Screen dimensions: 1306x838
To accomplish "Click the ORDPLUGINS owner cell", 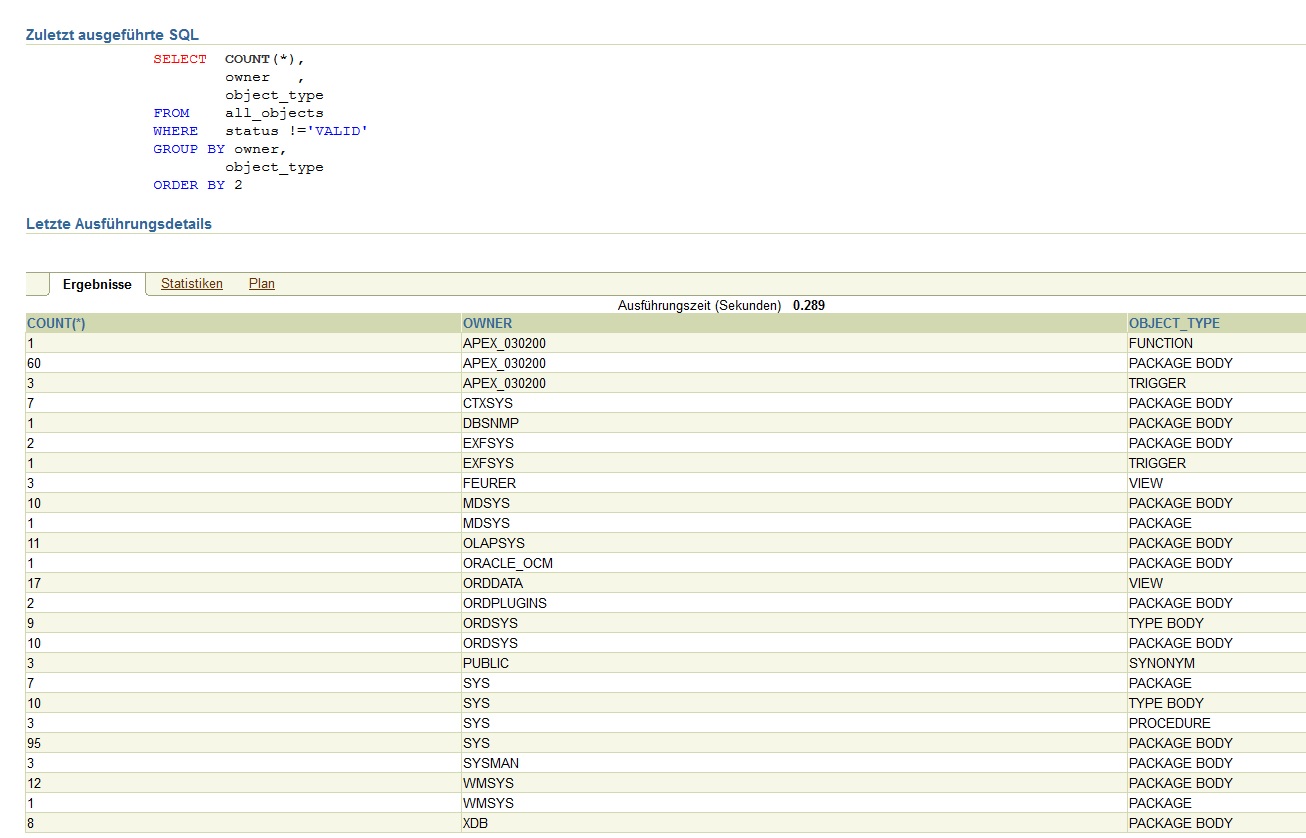I will (504, 603).
